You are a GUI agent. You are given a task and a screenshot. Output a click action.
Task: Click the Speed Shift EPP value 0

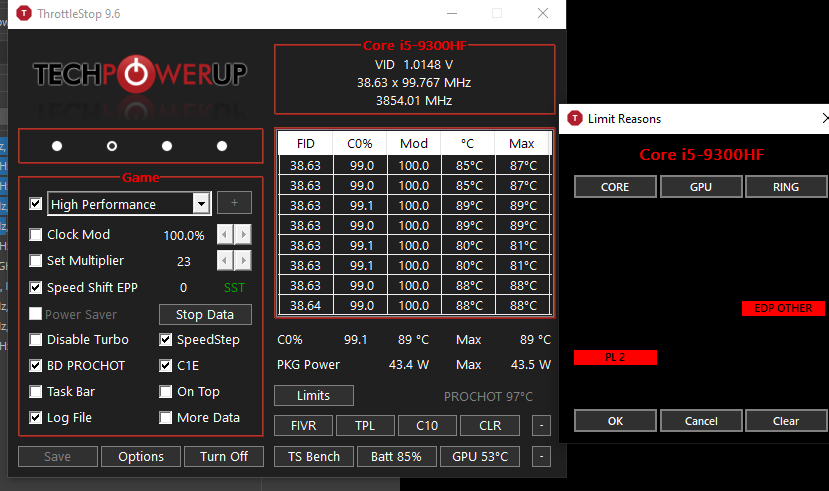click(x=183, y=288)
